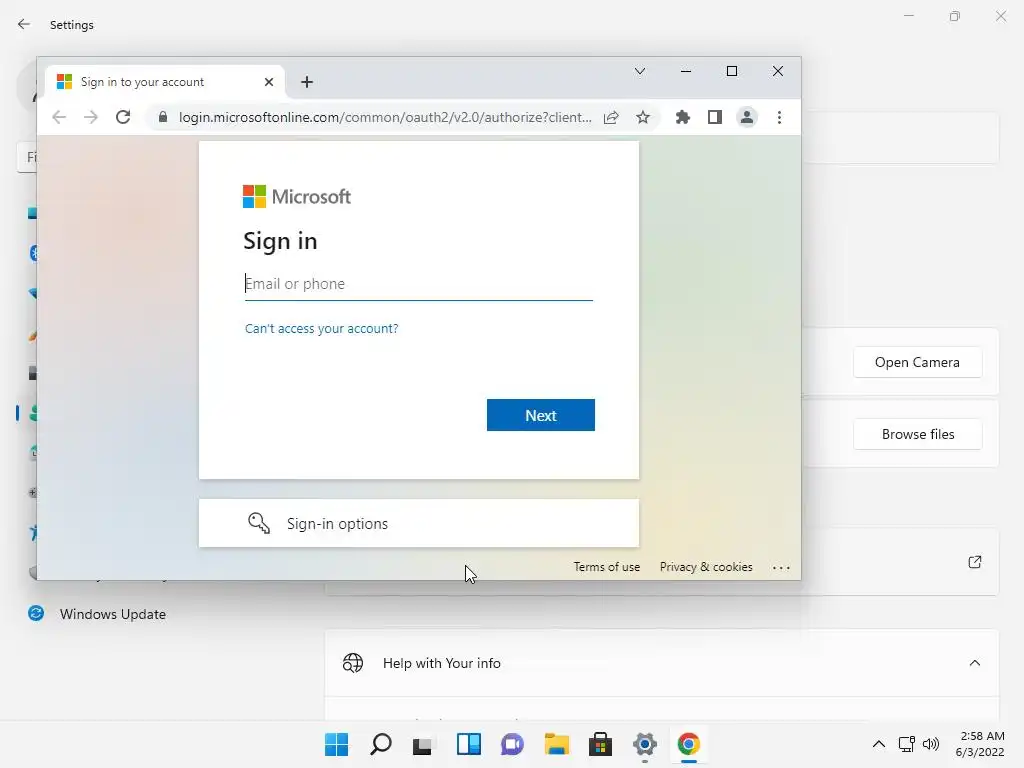
Task: Show hidden tray icons chevron
Action: tap(879, 744)
